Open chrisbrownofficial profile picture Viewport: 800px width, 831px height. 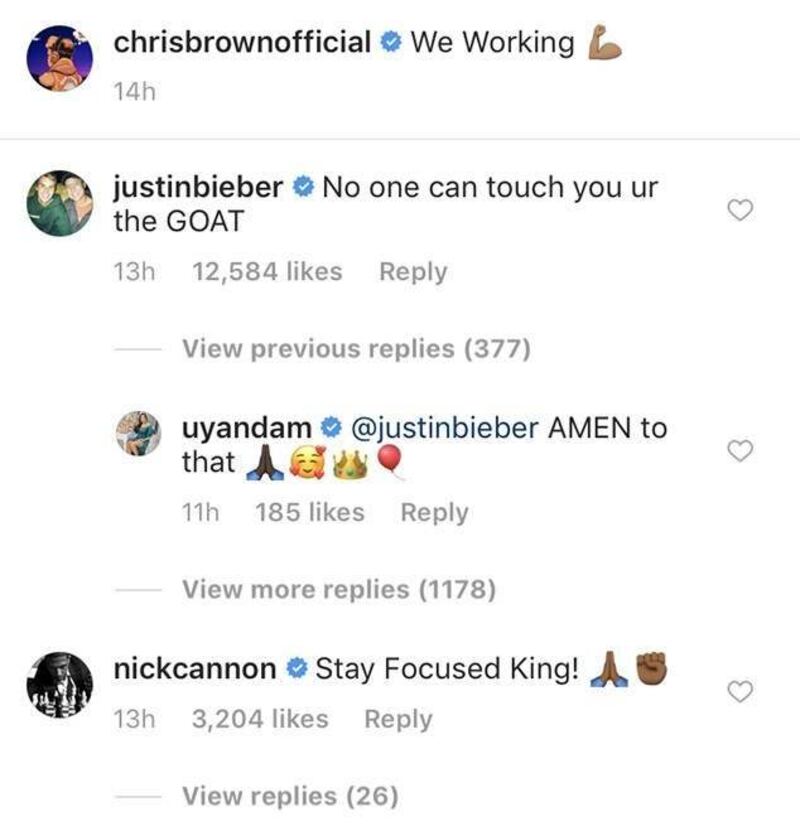click(60, 58)
